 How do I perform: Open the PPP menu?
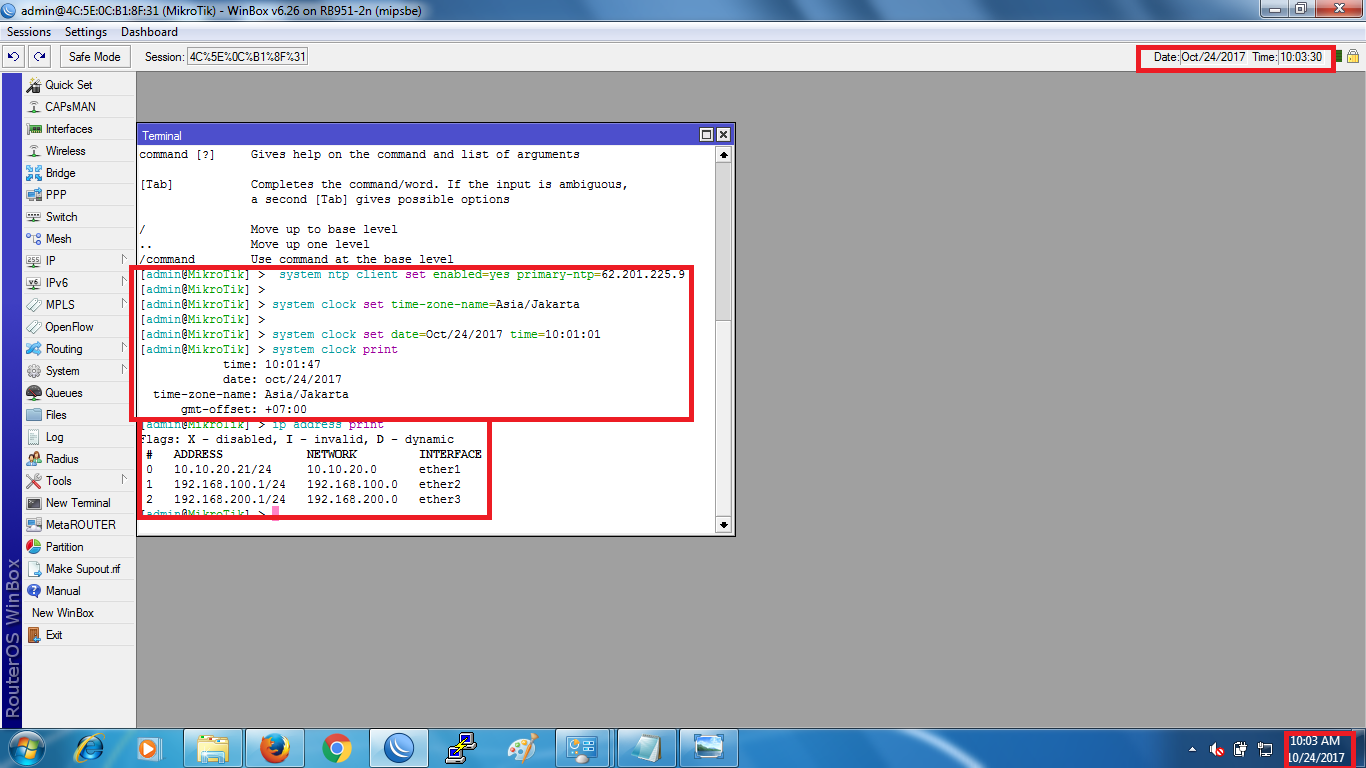[x=79, y=195]
